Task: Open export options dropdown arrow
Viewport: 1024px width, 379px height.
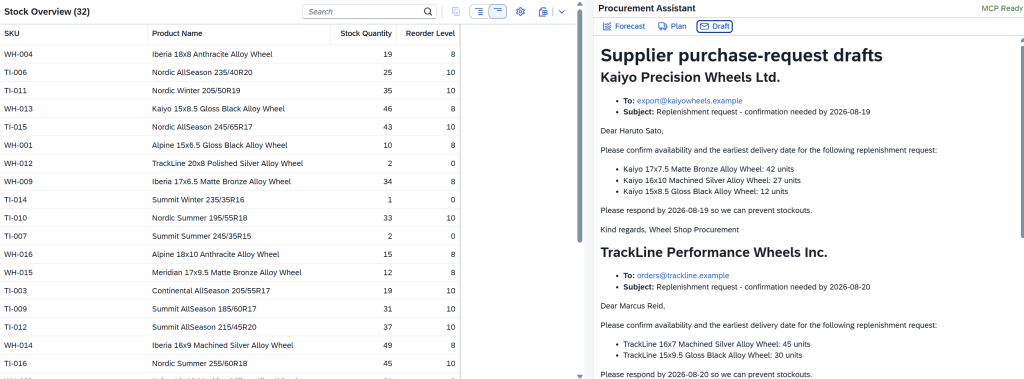Action: pyautogui.click(x=562, y=12)
